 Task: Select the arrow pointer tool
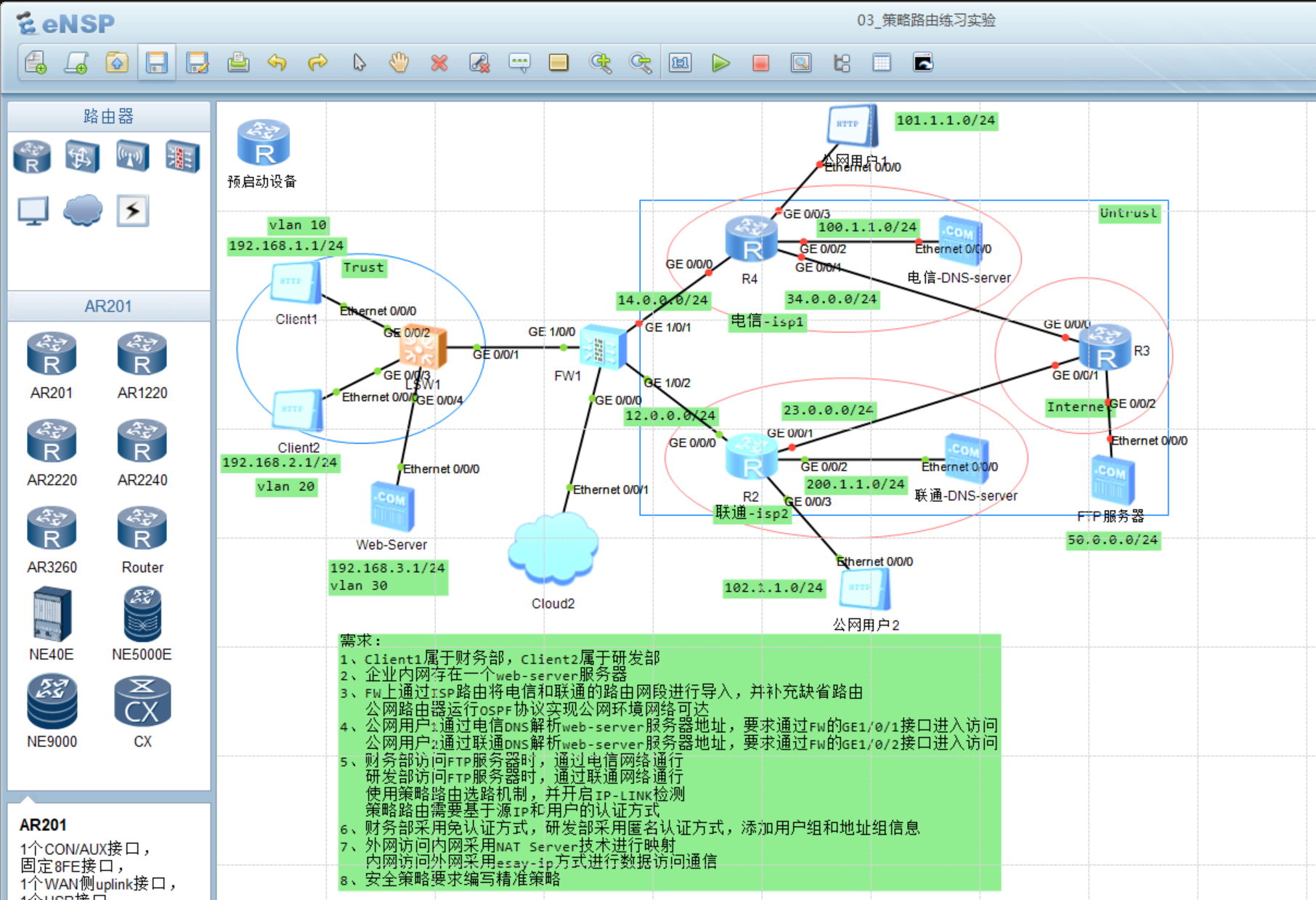pos(359,63)
